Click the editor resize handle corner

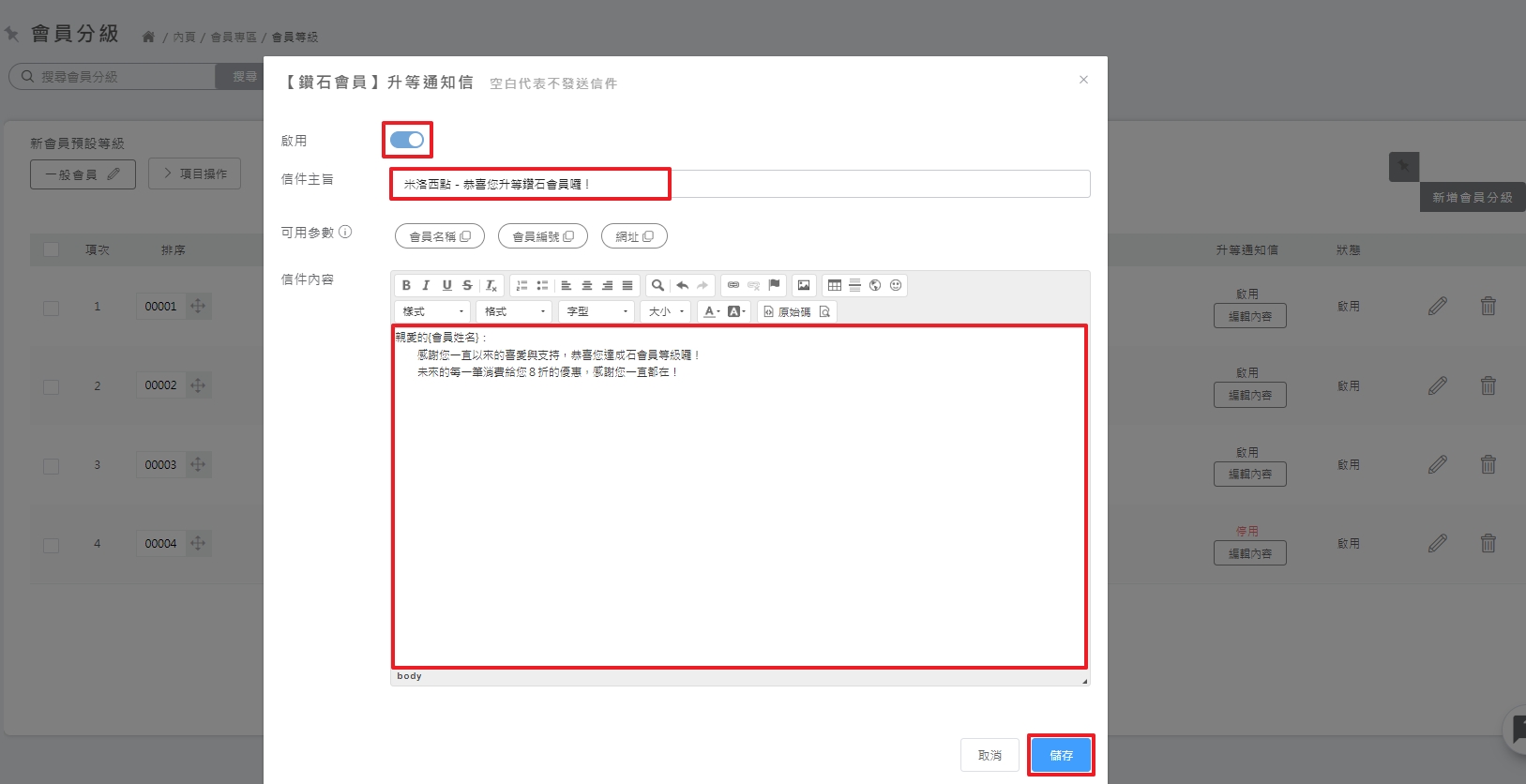(1085, 681)
